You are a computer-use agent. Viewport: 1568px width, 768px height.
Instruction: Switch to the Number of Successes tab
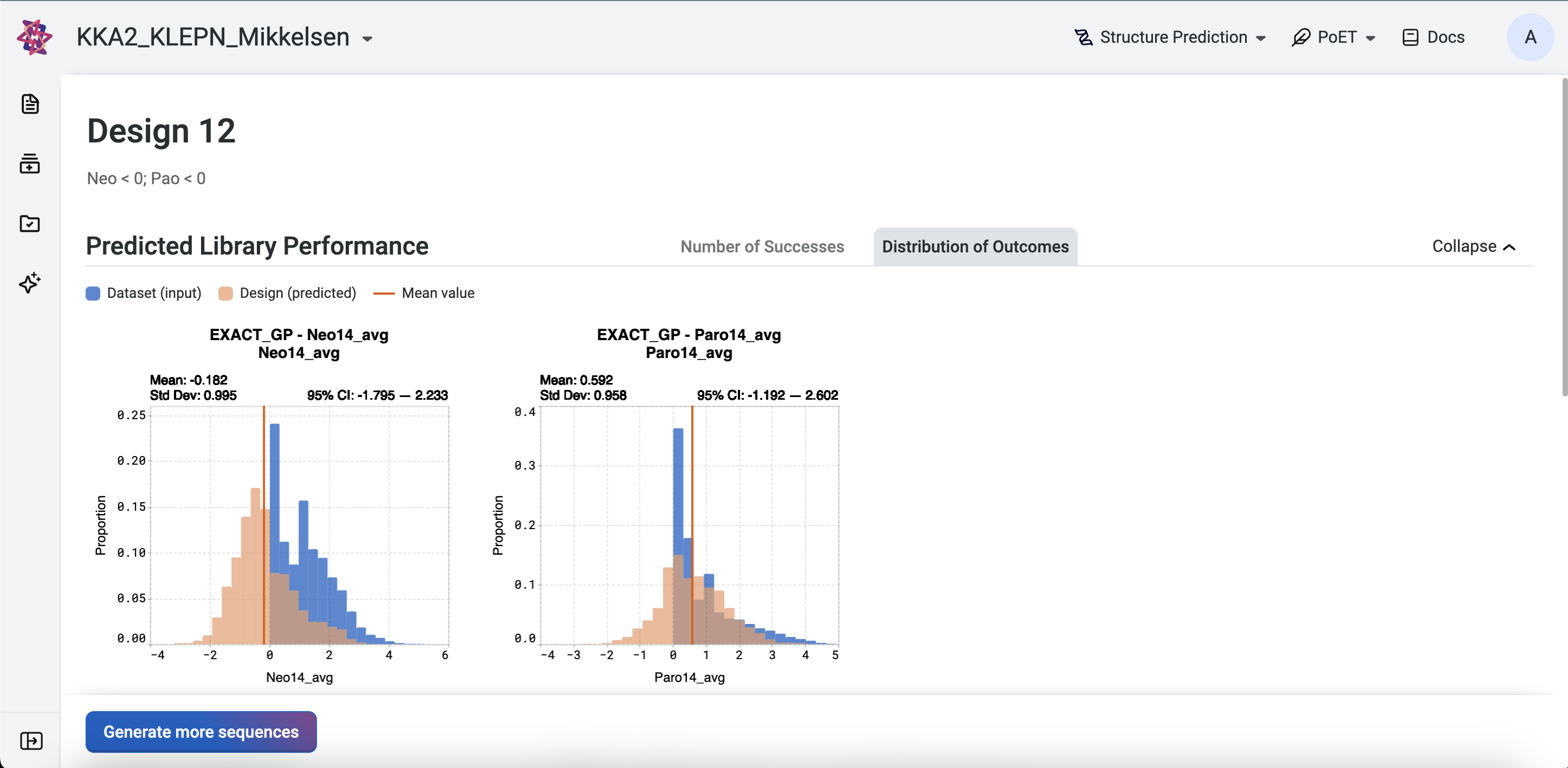(x=762, y=246)
